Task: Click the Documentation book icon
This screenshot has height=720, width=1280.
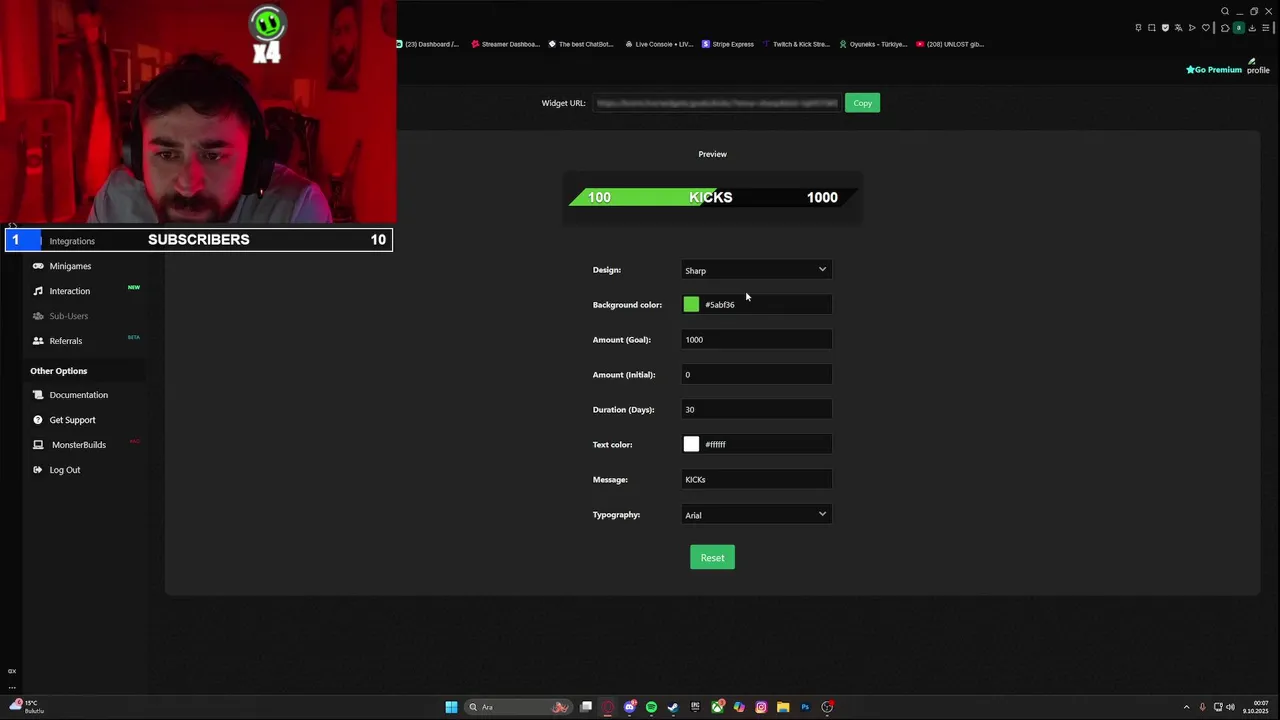Action: coord(38,395)
